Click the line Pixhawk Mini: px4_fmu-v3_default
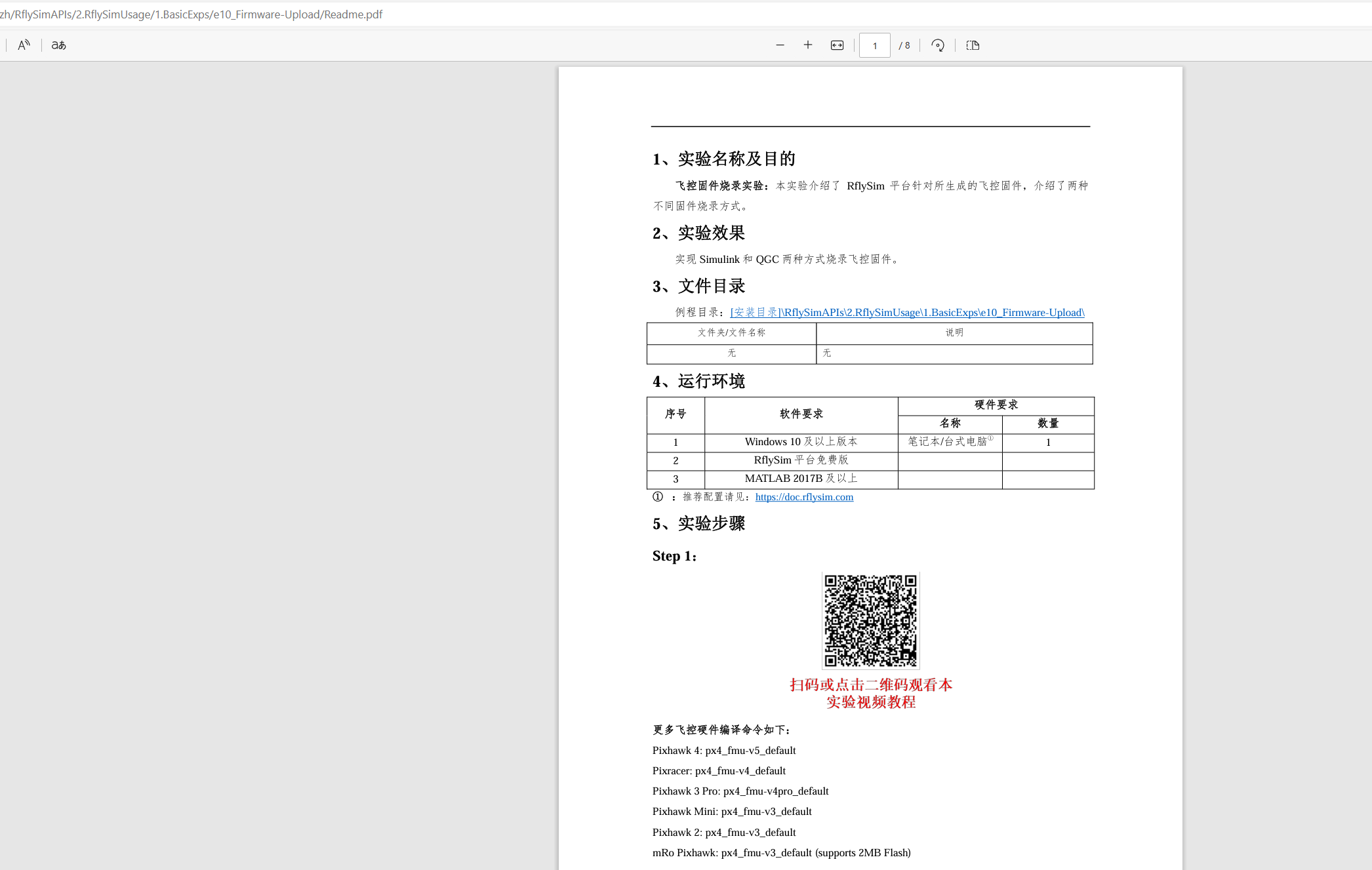The height and width of the screenshot is (870, 1372). (x=732, y=812)
